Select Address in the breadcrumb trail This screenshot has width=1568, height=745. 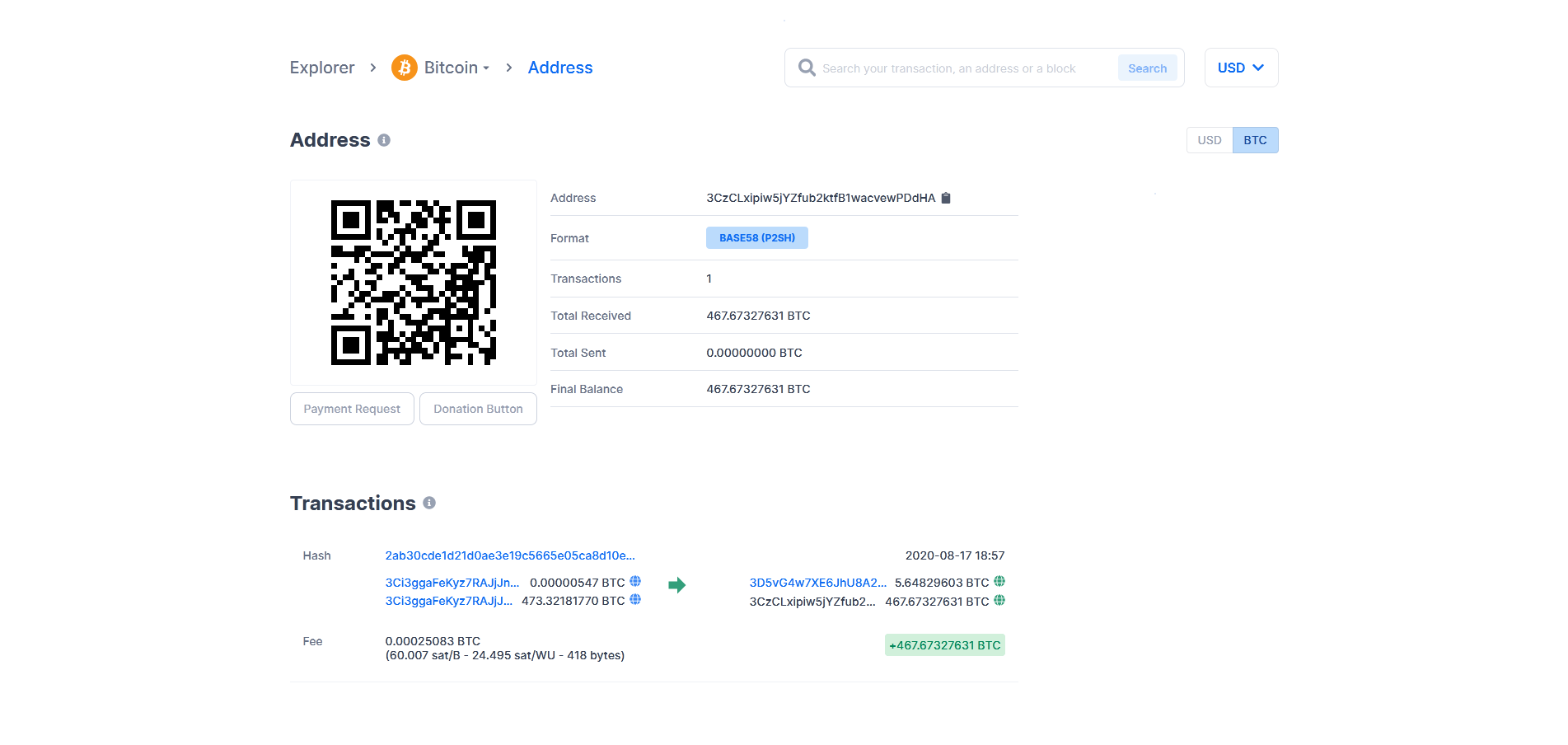(559, 68)
